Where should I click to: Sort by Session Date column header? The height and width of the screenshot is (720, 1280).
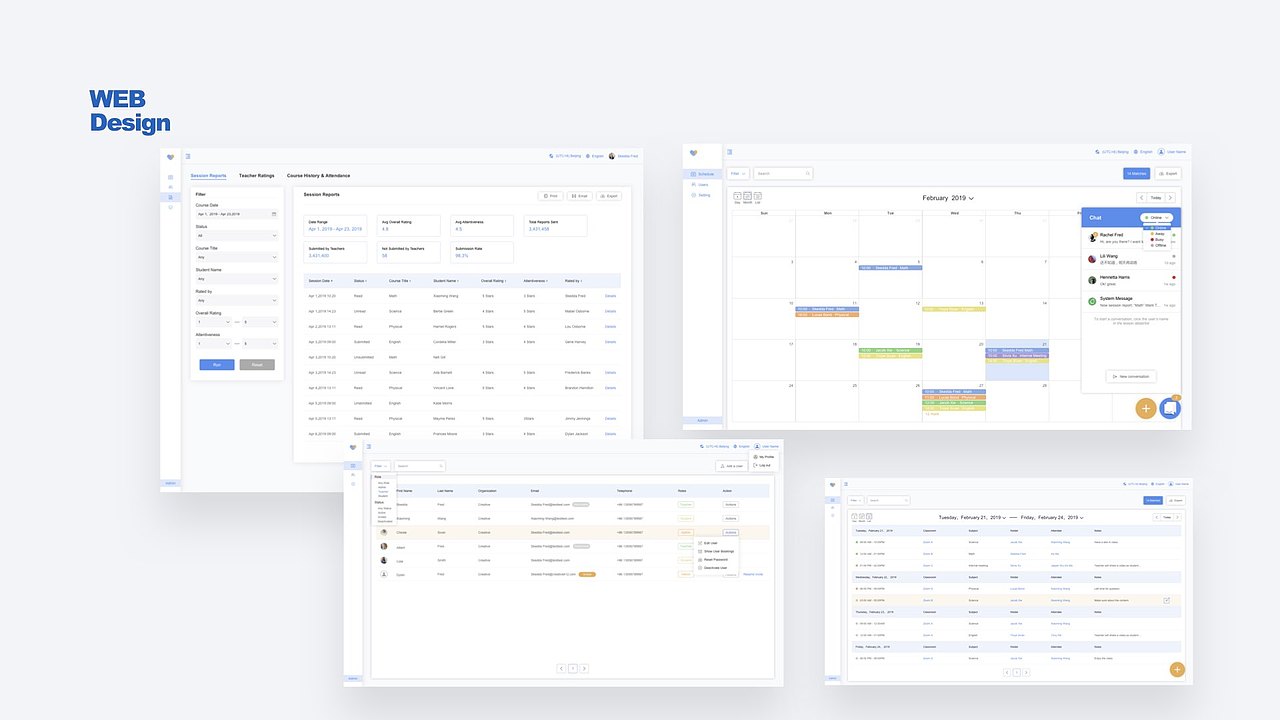pyautogui.click(x=321, y=281)
